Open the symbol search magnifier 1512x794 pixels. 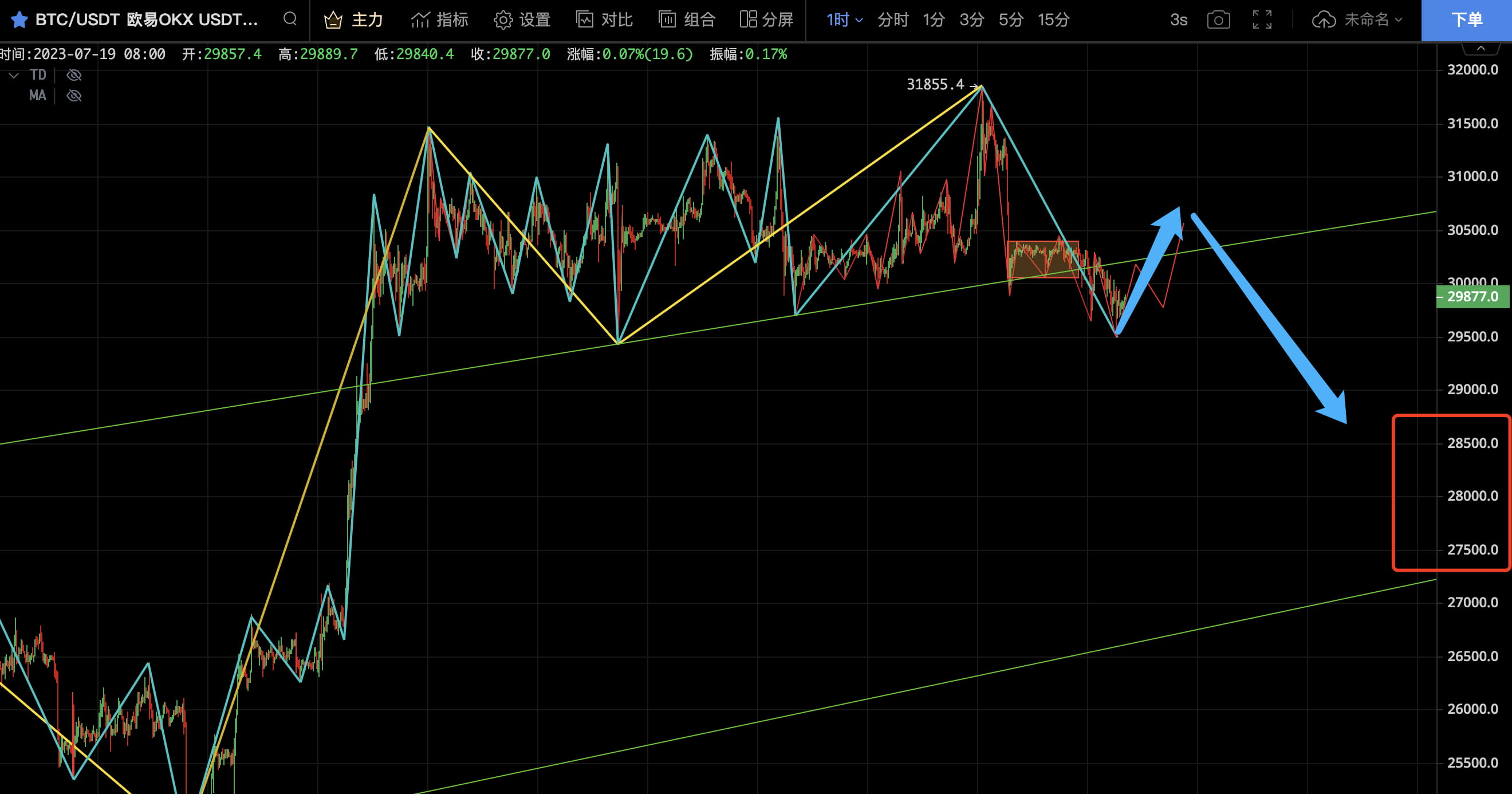click(x=290, y=19)
